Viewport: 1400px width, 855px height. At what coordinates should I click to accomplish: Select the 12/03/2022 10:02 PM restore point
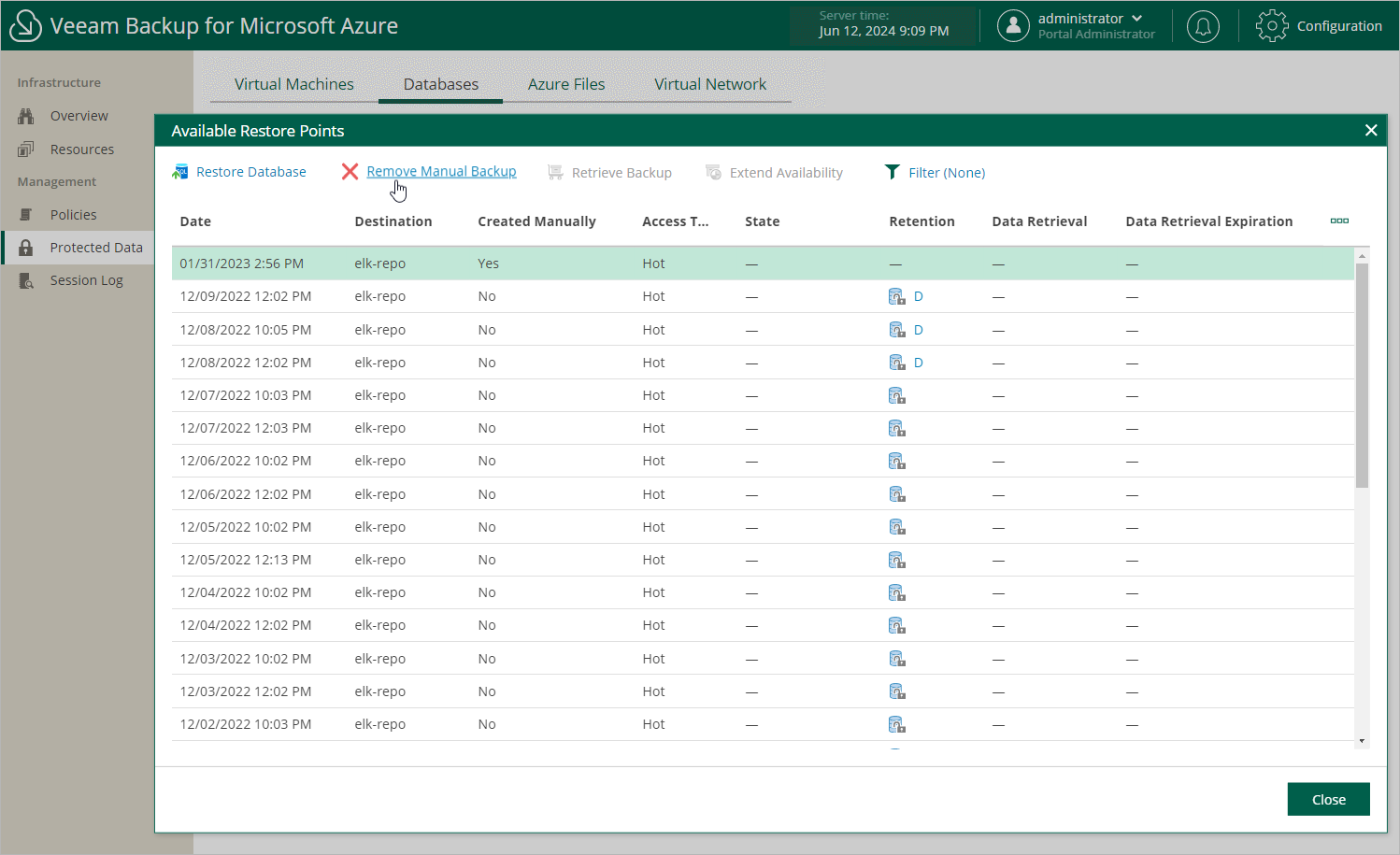pos(763,659)
